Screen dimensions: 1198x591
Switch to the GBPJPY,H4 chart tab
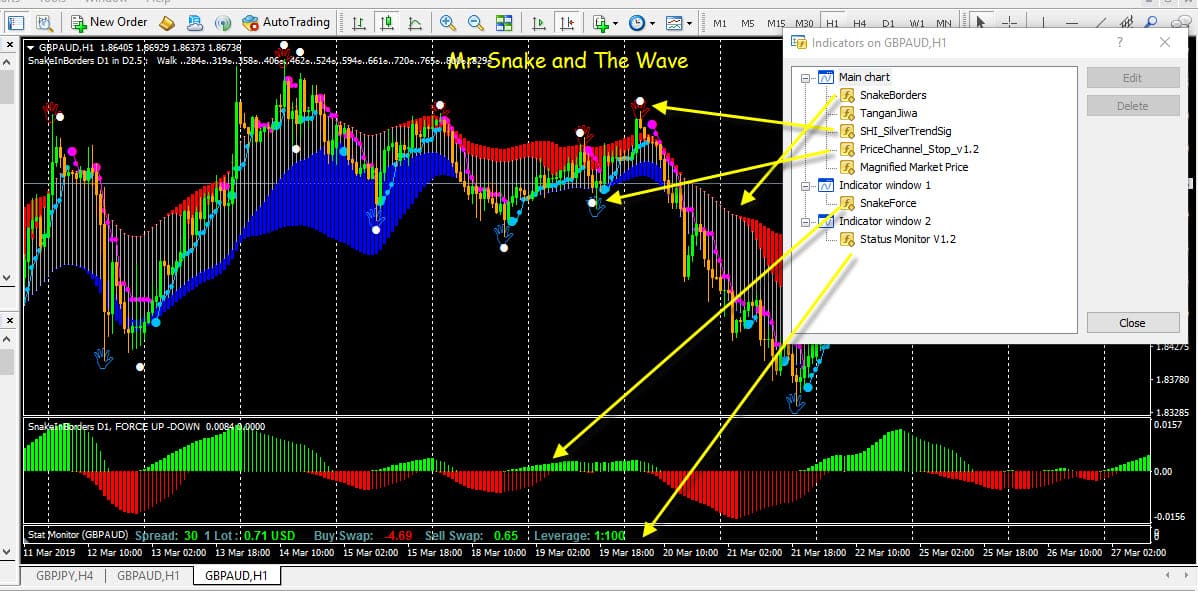click(63, 575)
